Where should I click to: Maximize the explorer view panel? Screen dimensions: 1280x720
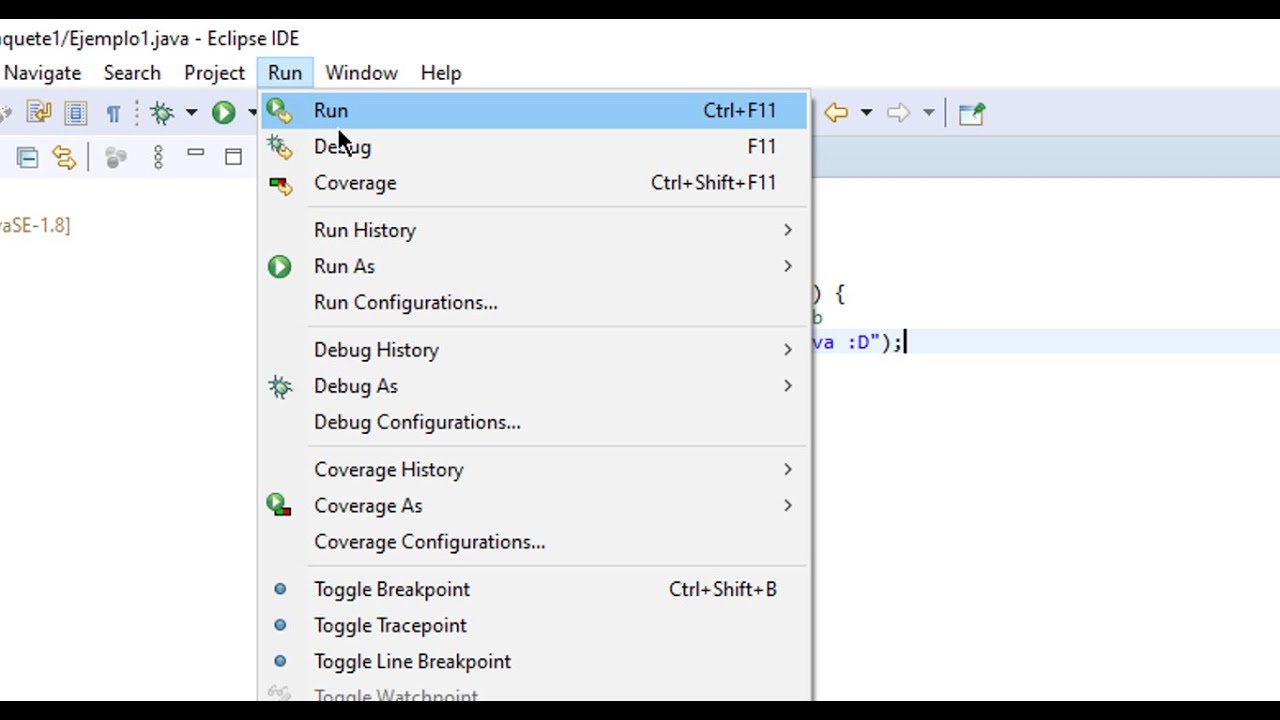(233, 156)
